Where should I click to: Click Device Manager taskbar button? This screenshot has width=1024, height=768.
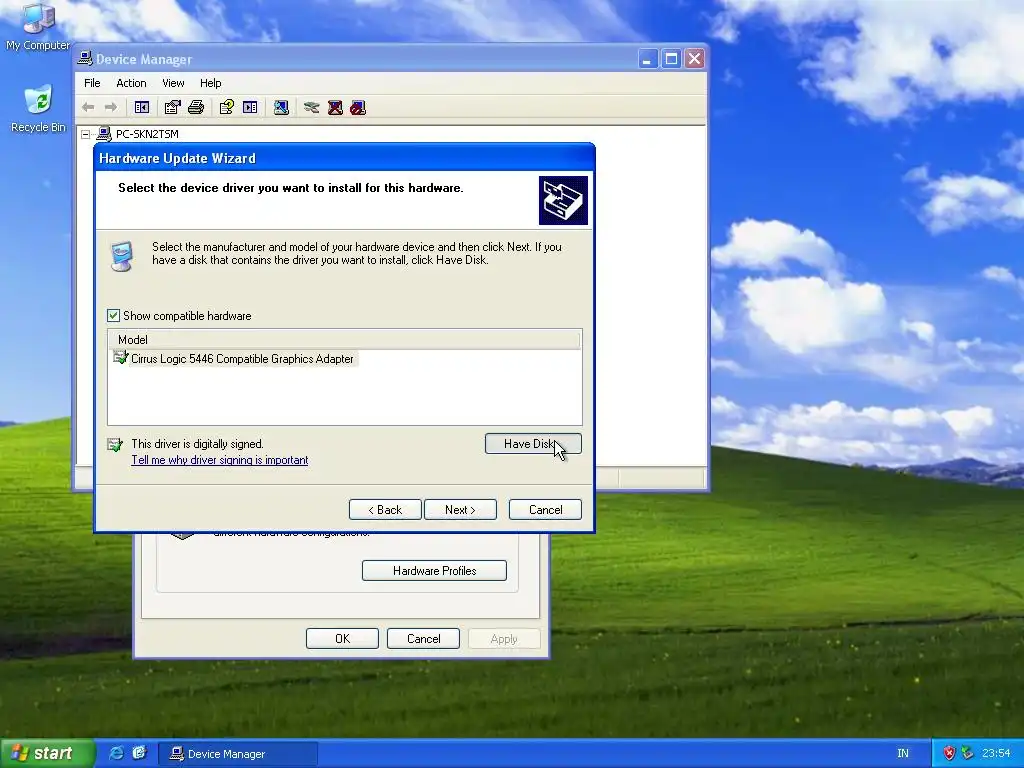238,754
